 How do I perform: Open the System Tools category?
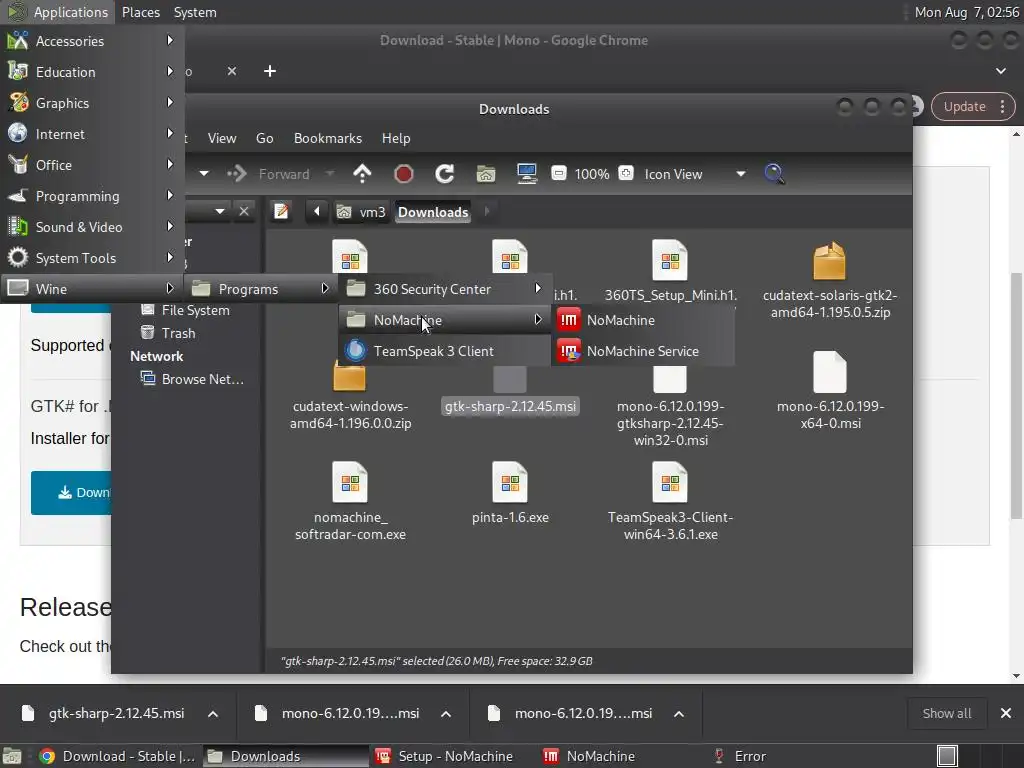tap(92, 258)
